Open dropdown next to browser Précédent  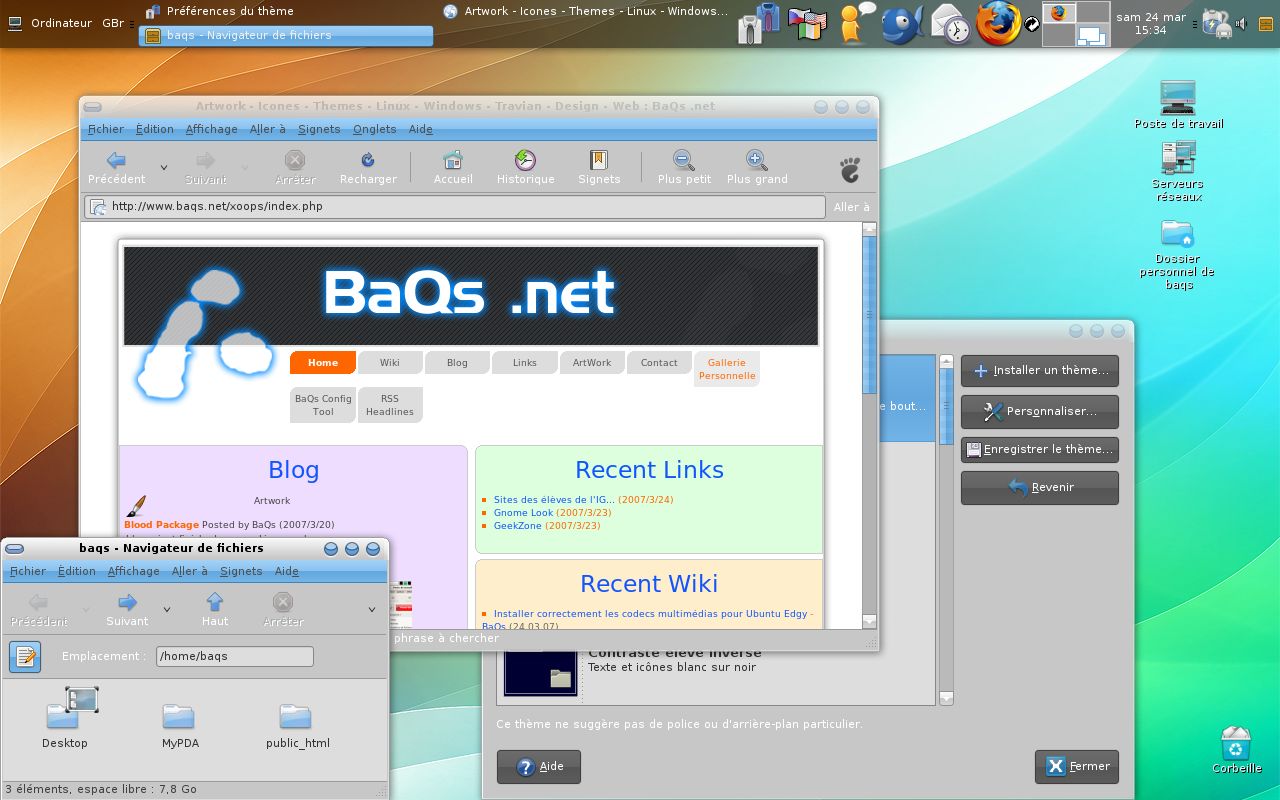(x=164, y=167)
